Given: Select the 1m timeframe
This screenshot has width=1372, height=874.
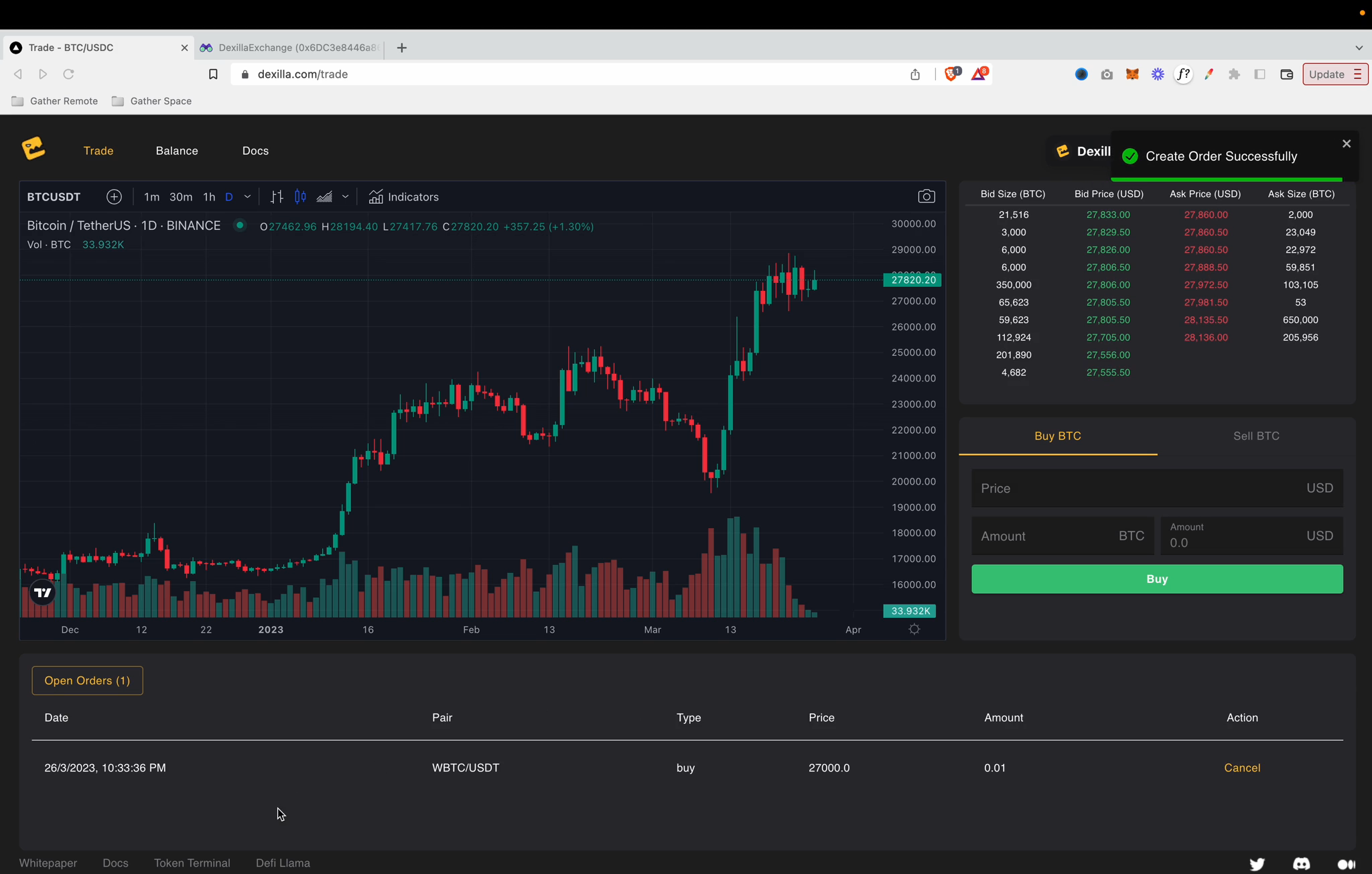Looking at the screenshot, I should tap(151, 196).
